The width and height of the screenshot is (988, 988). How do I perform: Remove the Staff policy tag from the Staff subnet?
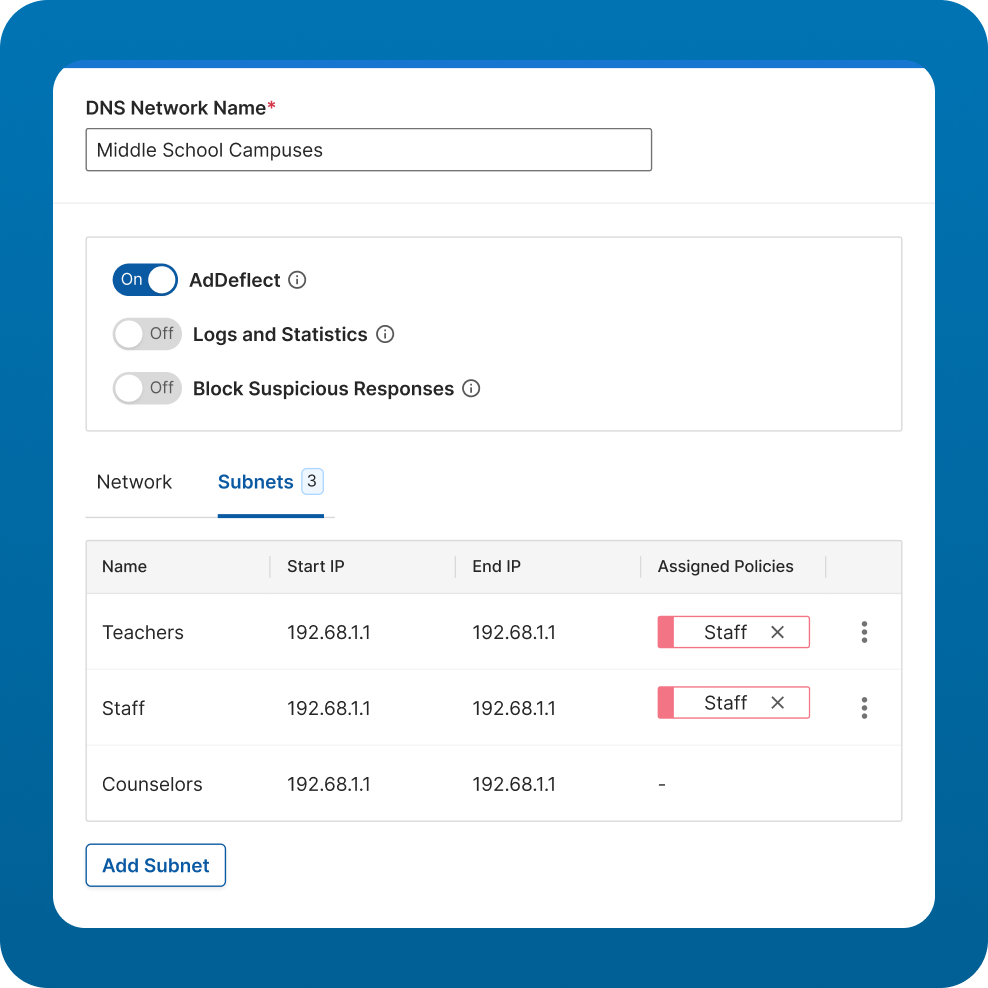778,702
